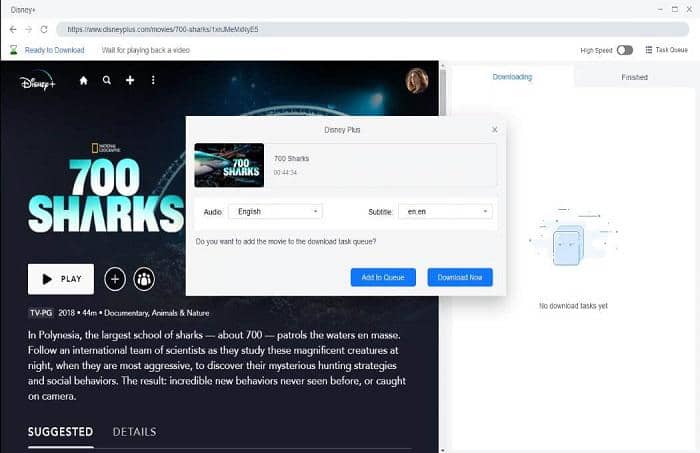Open the Subtitle language dropdown
Viewport: 700px width, 453px height.
tap(445, 212)
